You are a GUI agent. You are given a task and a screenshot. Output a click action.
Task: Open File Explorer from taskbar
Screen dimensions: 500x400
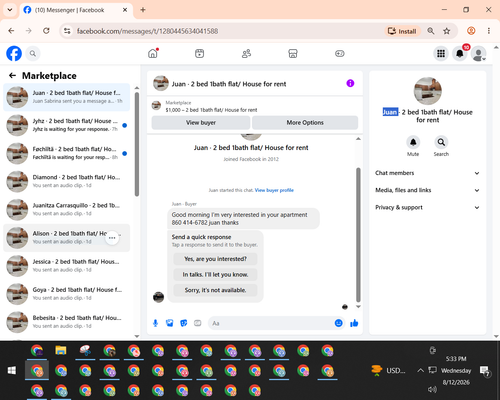point(61,350)
